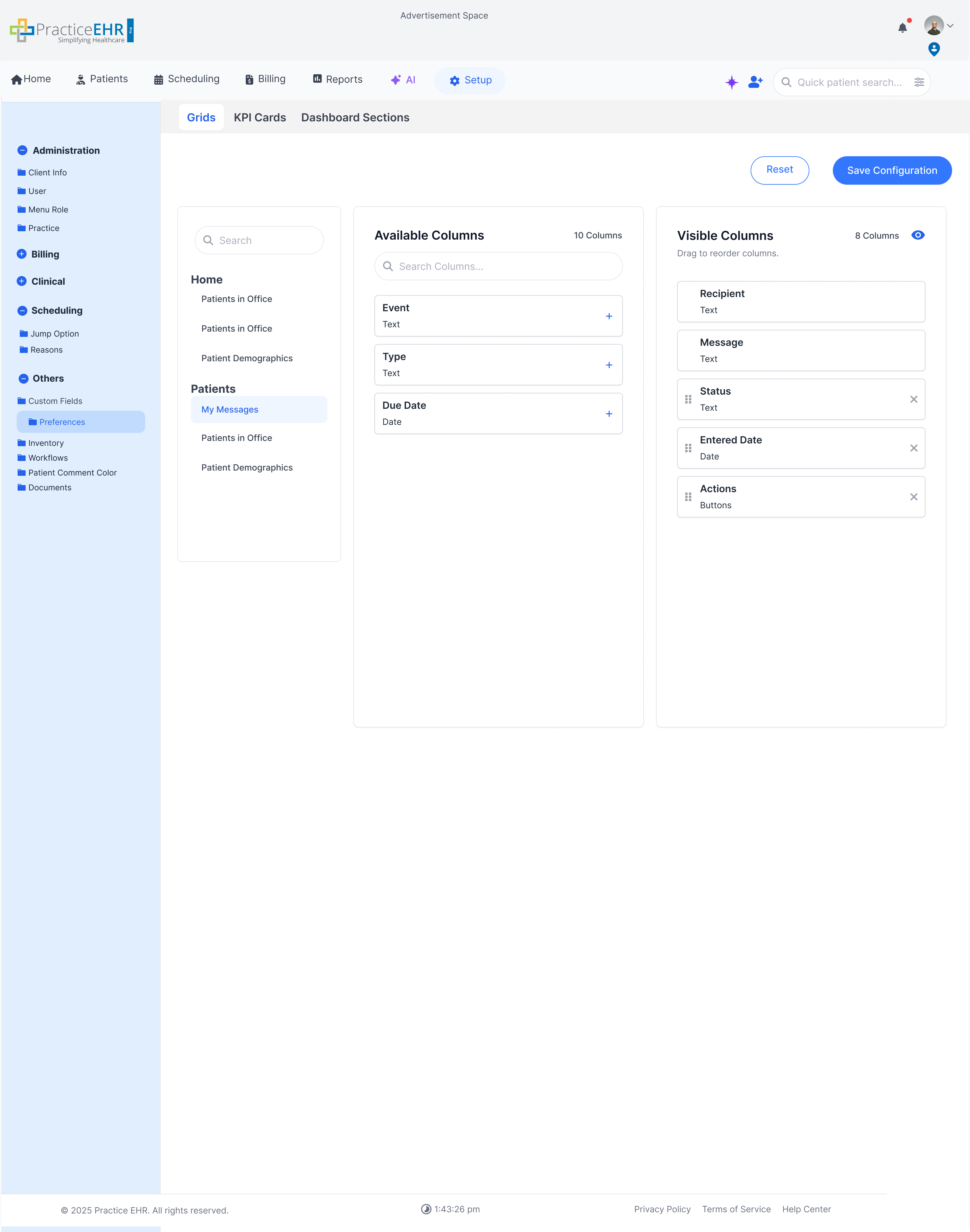
Task: Open the Reports menu
Action: 337,79
